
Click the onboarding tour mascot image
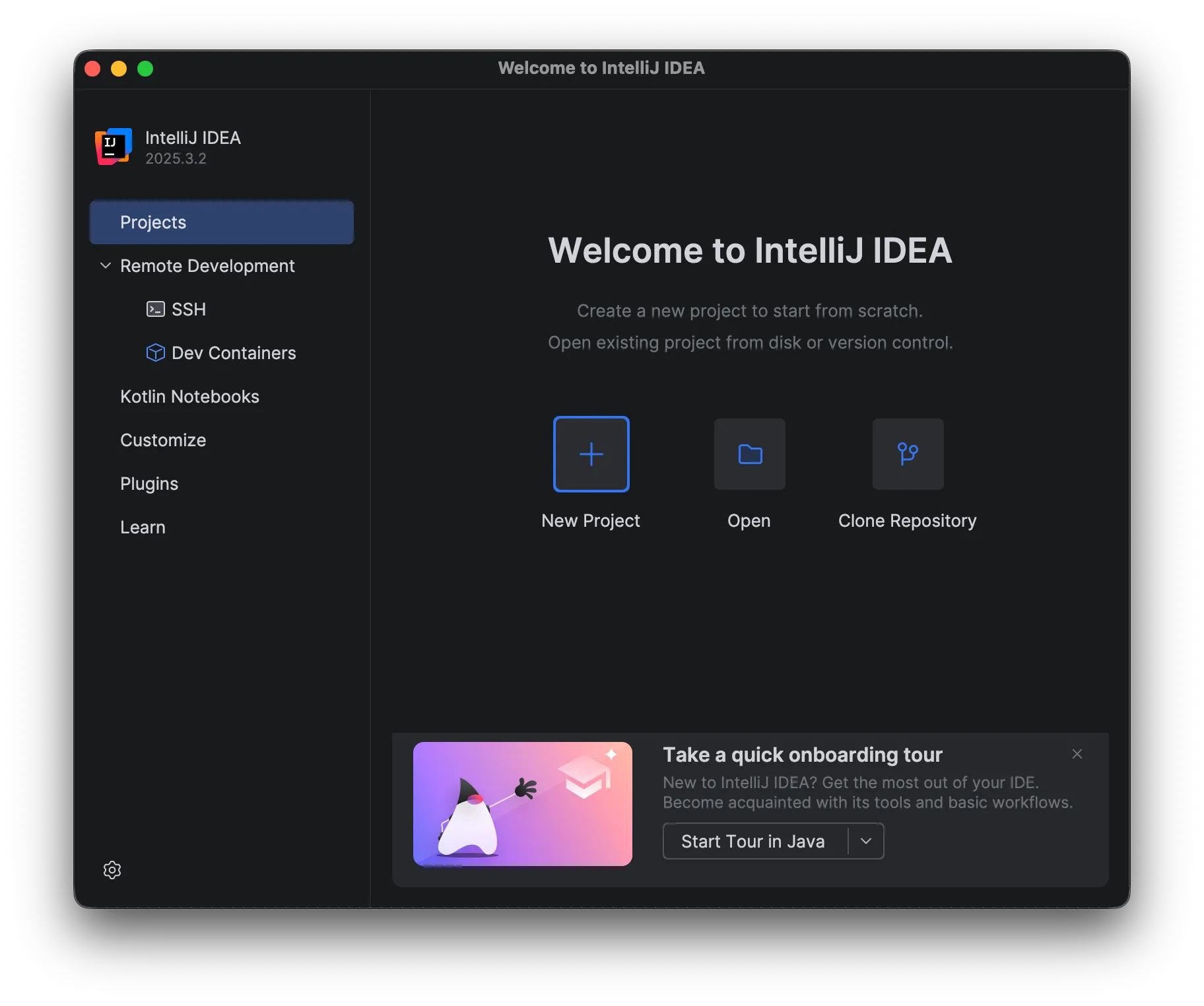(521, 804)
